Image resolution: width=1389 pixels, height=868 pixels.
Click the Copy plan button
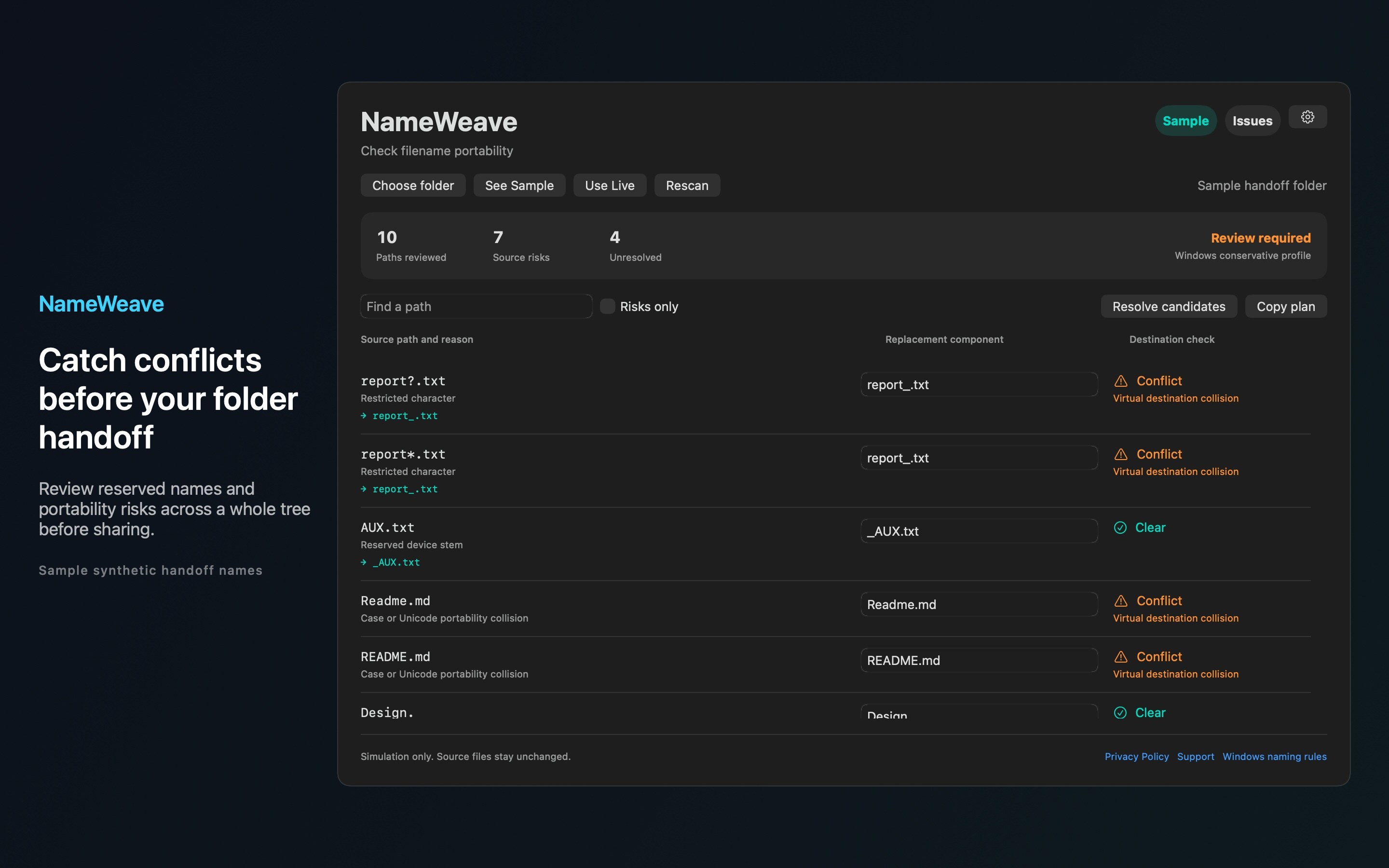[x=1286, y=306]
